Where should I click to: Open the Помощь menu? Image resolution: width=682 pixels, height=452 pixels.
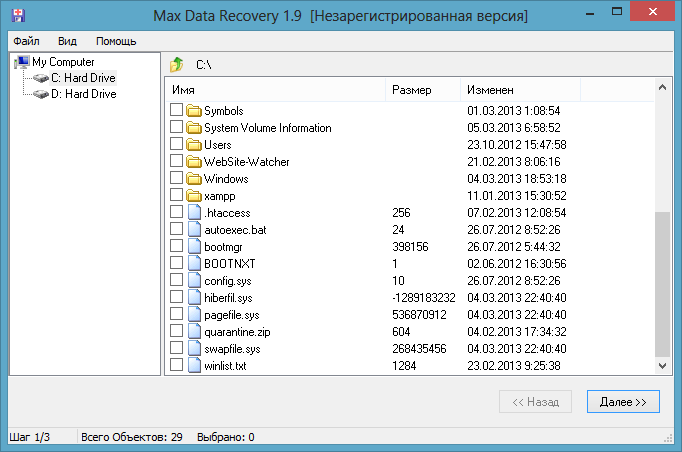coord(116,41)
